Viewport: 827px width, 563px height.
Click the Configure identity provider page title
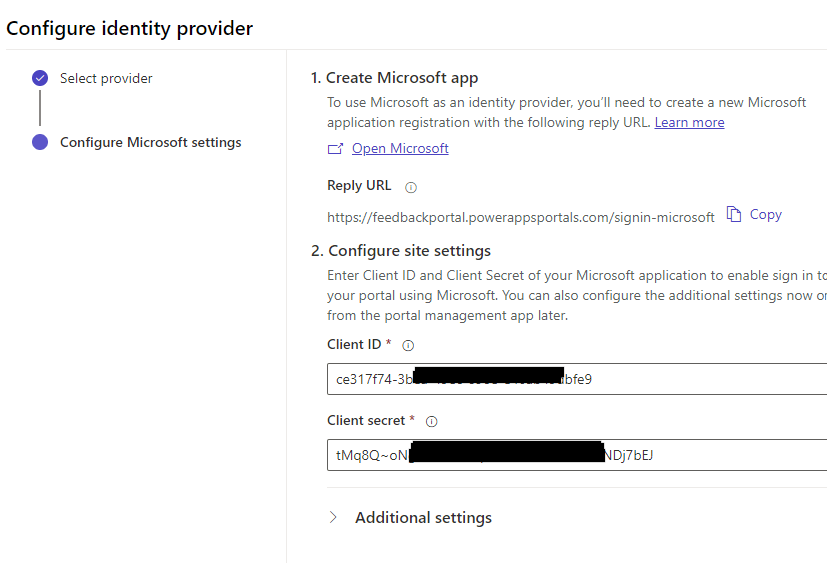(x=130, y=28)
